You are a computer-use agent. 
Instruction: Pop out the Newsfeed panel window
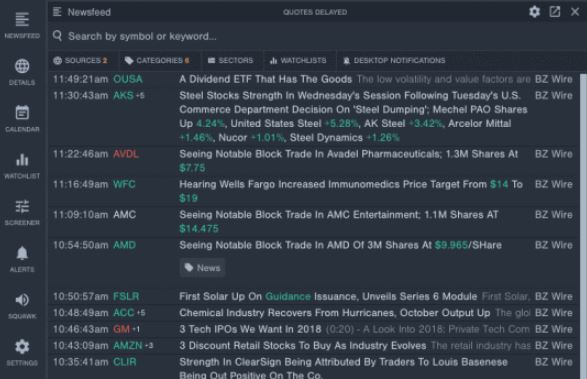(x=554, y=12)
